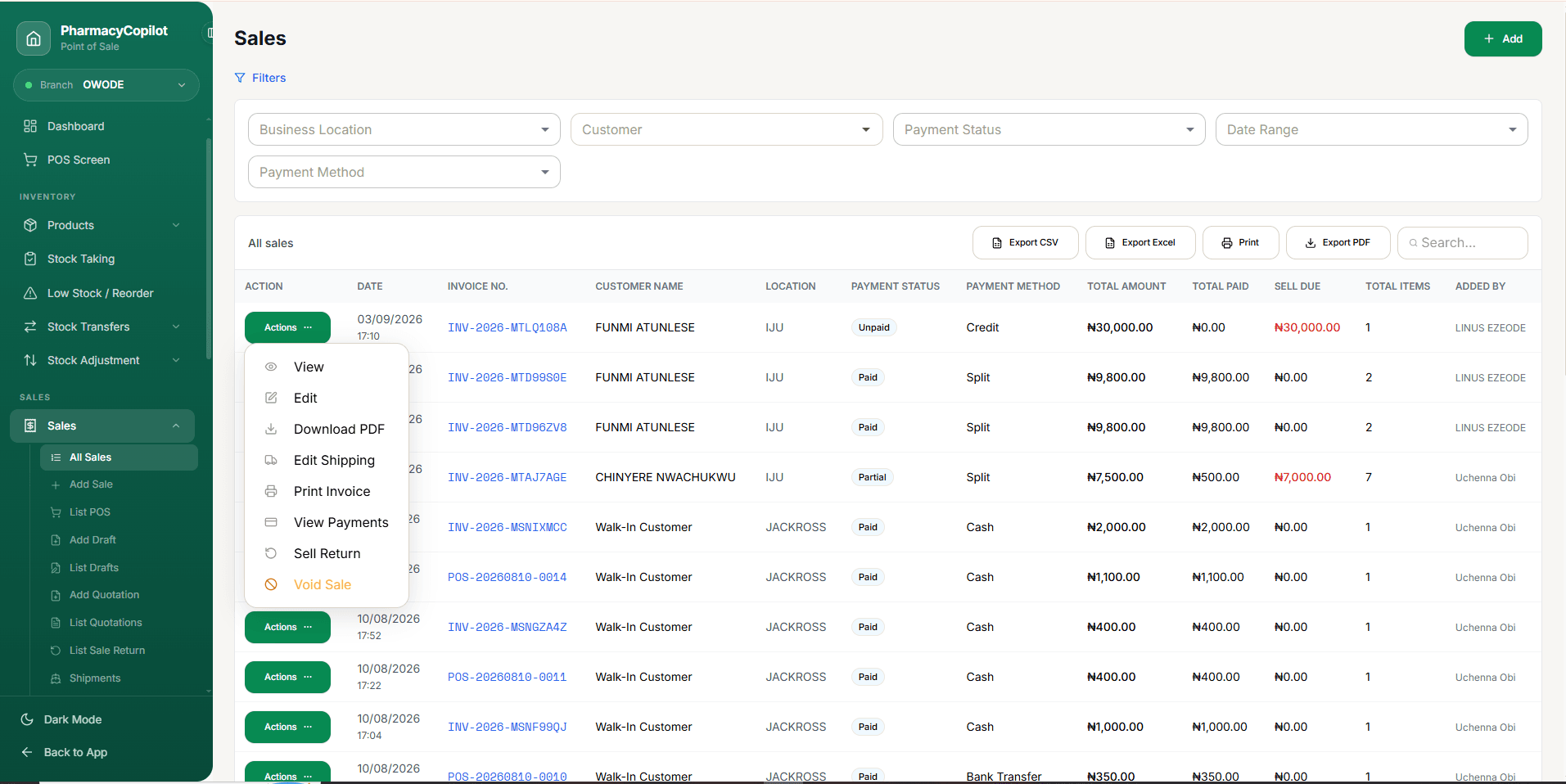This screenshot has height=784, width=1566.
Task: Choose View from the actions menu
Action: 327,367
